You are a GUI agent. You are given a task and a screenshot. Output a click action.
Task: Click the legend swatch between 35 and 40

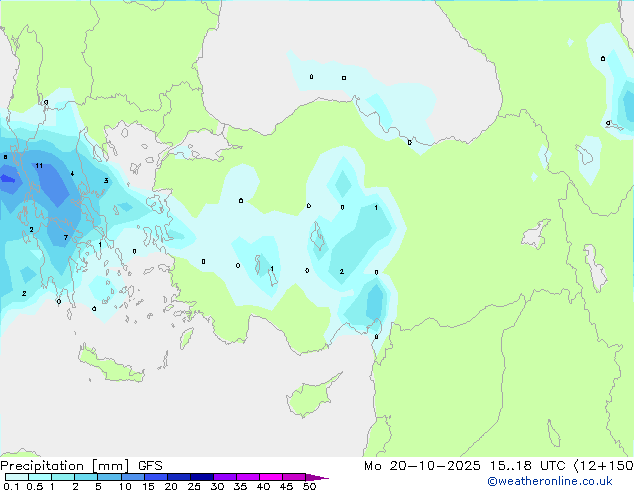[248, 477]
